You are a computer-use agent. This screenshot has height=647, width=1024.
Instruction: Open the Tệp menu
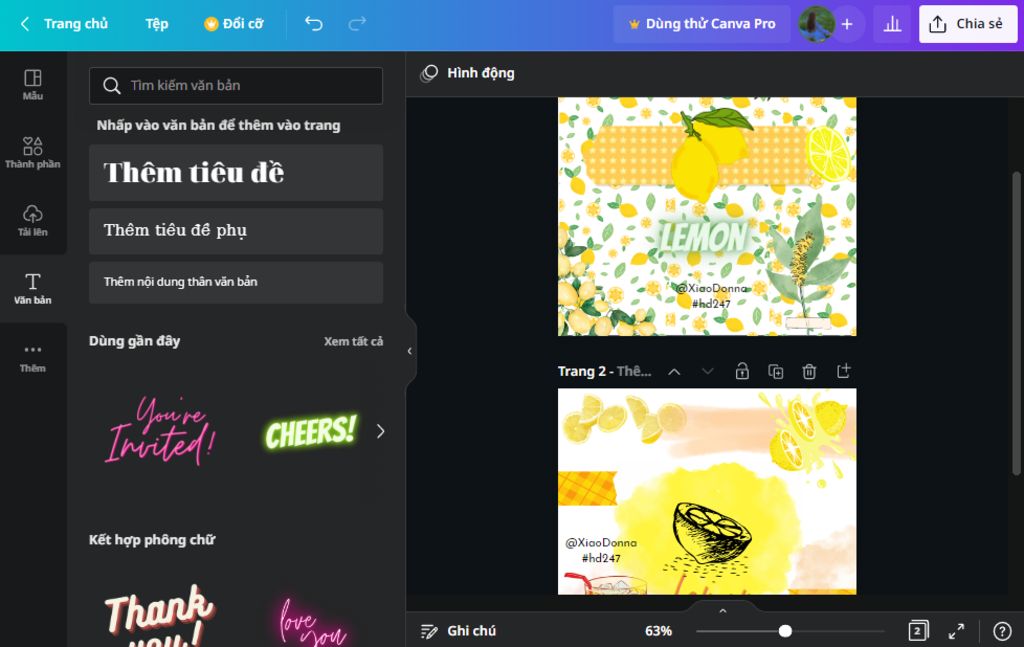tap(157, 24)
